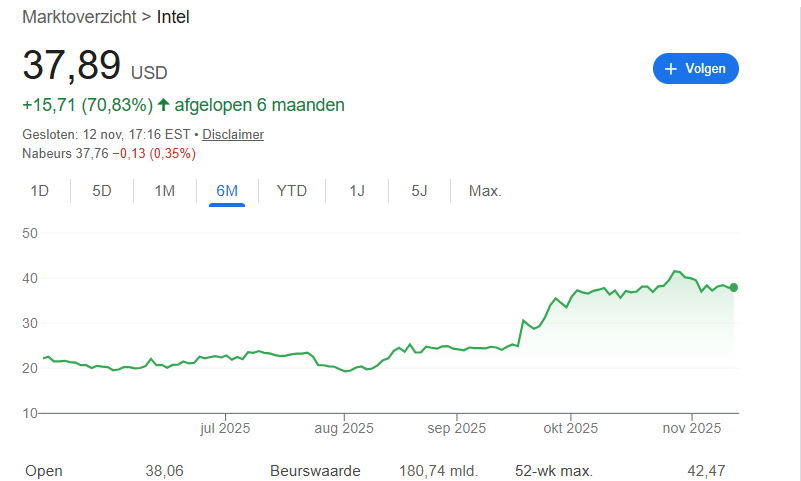Click the green upward arrow icon
This screenshot has height=481, width=801.
coord(163,105)
